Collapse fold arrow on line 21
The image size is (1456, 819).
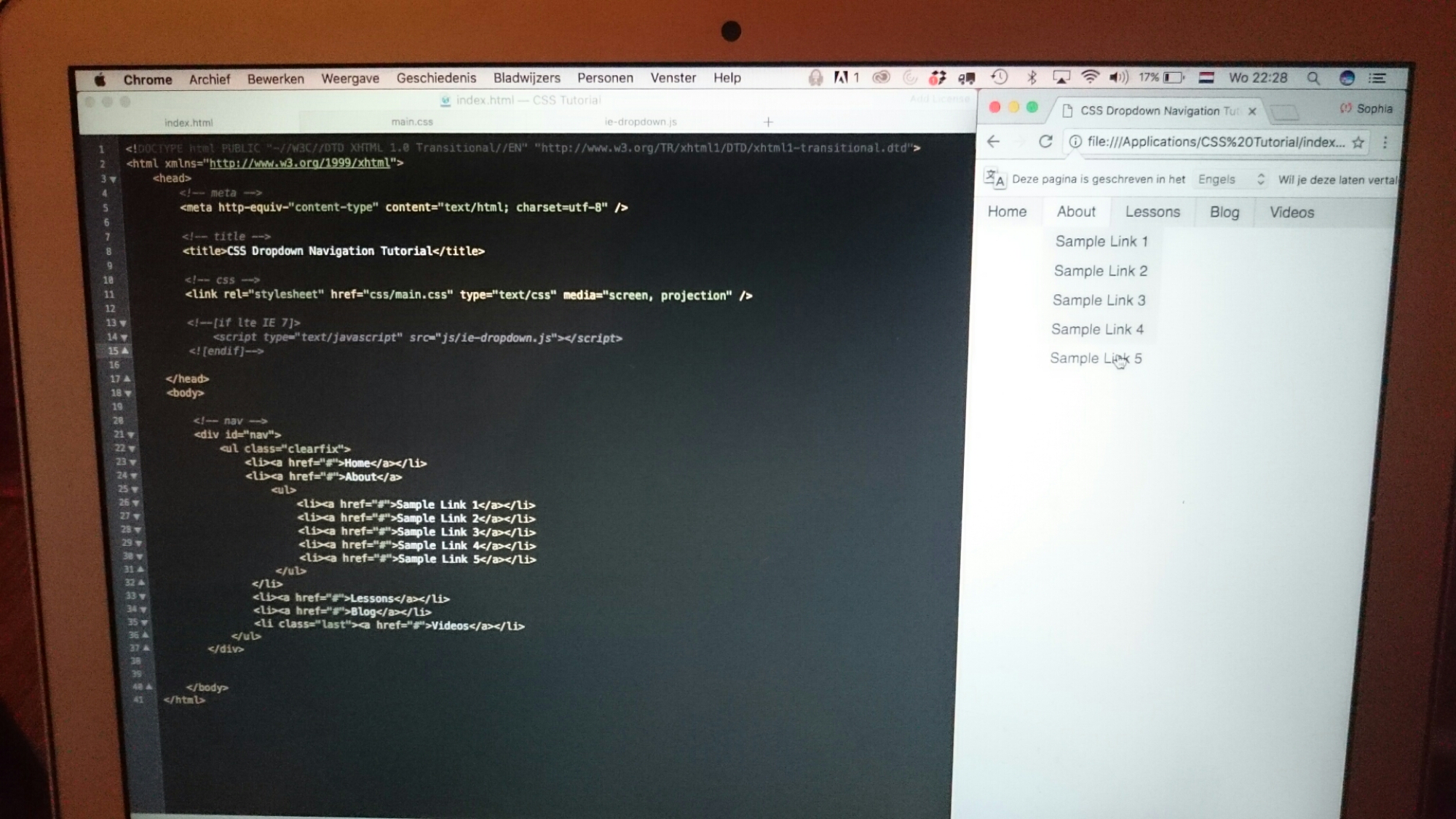pos(131,435)
